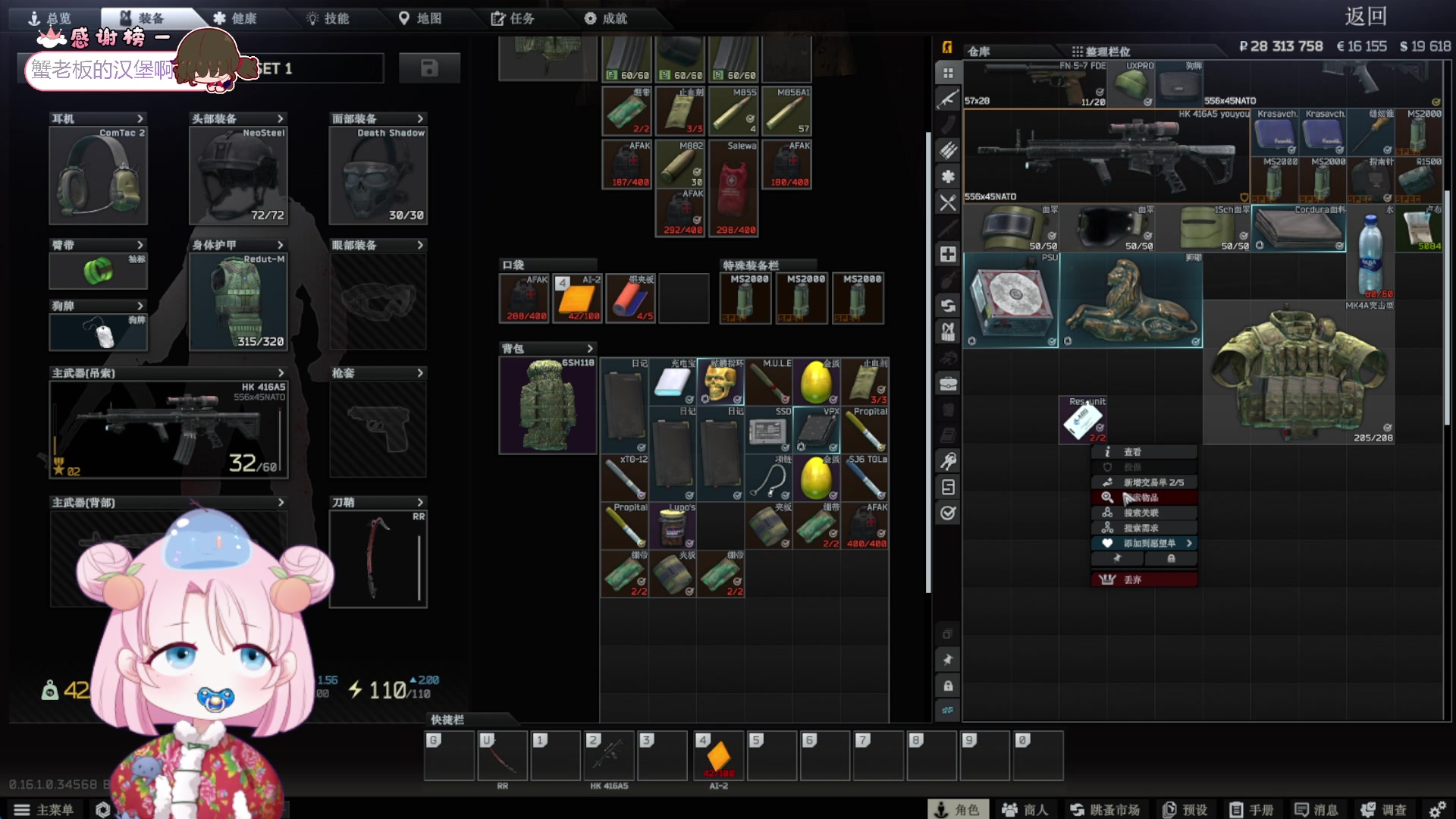Open the 商人 traders button

pyautogui.click(x=1027, y=810)
